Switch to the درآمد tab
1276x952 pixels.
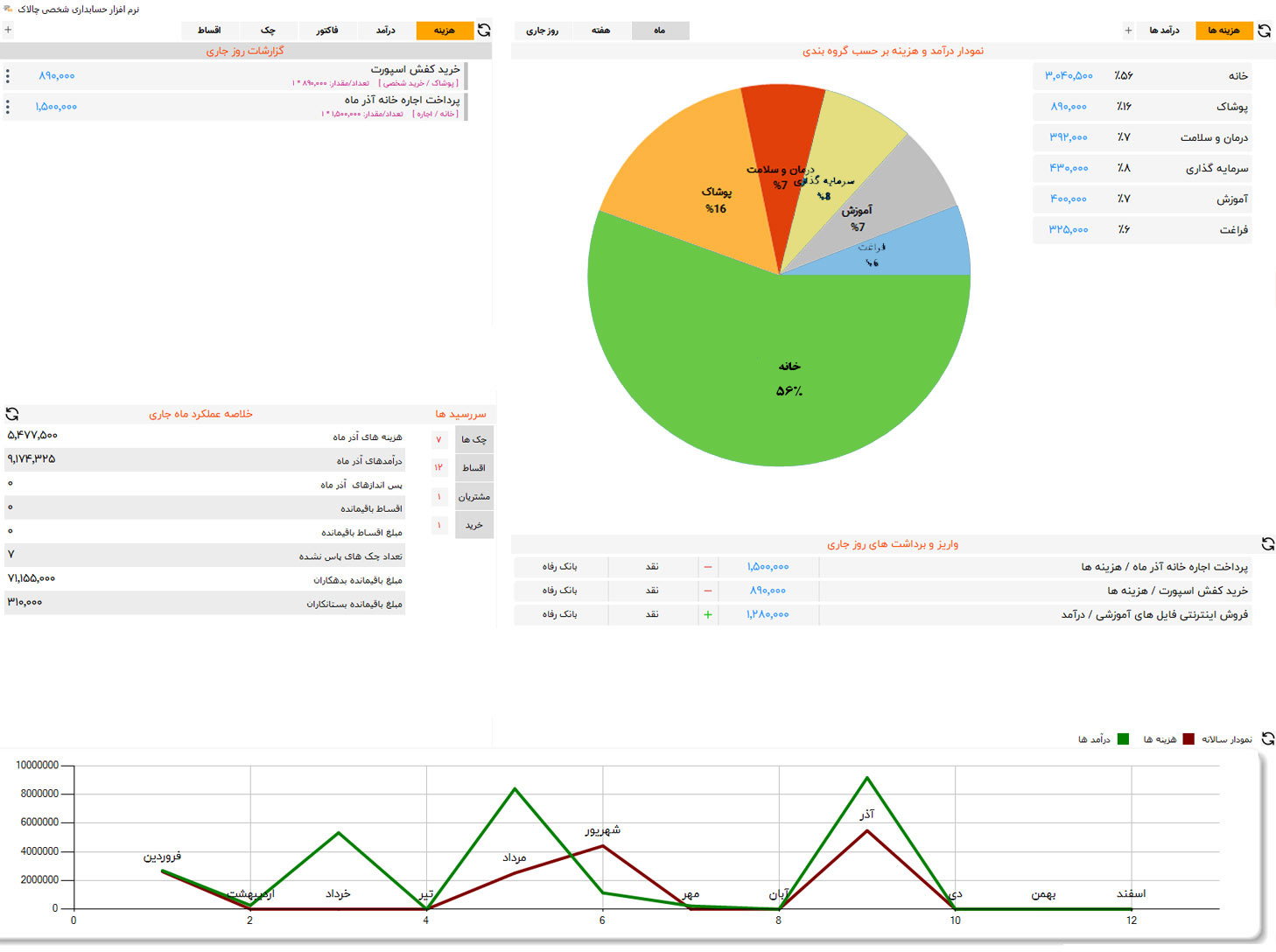click(386, 31)
